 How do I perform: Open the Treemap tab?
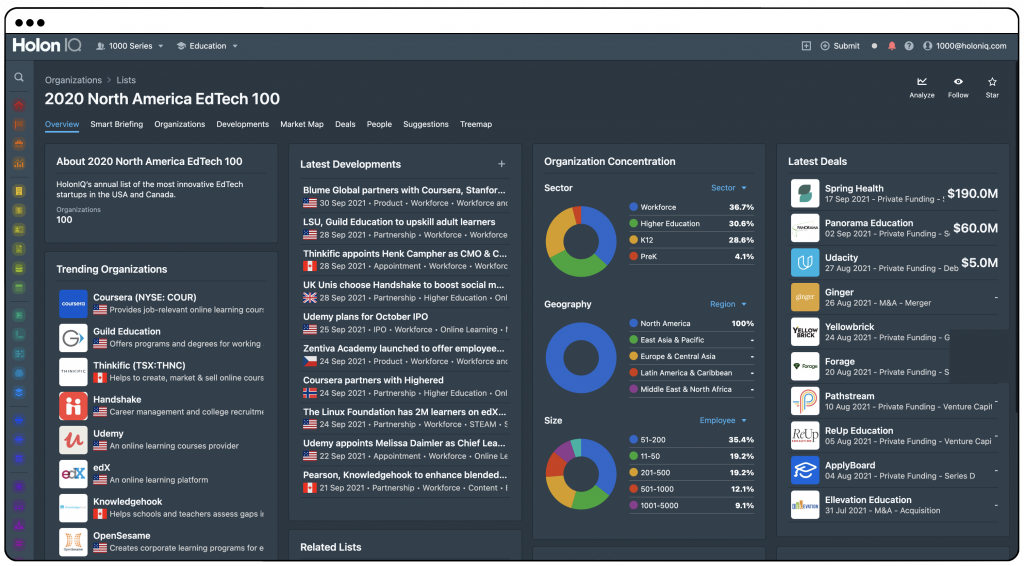(476, 124)
